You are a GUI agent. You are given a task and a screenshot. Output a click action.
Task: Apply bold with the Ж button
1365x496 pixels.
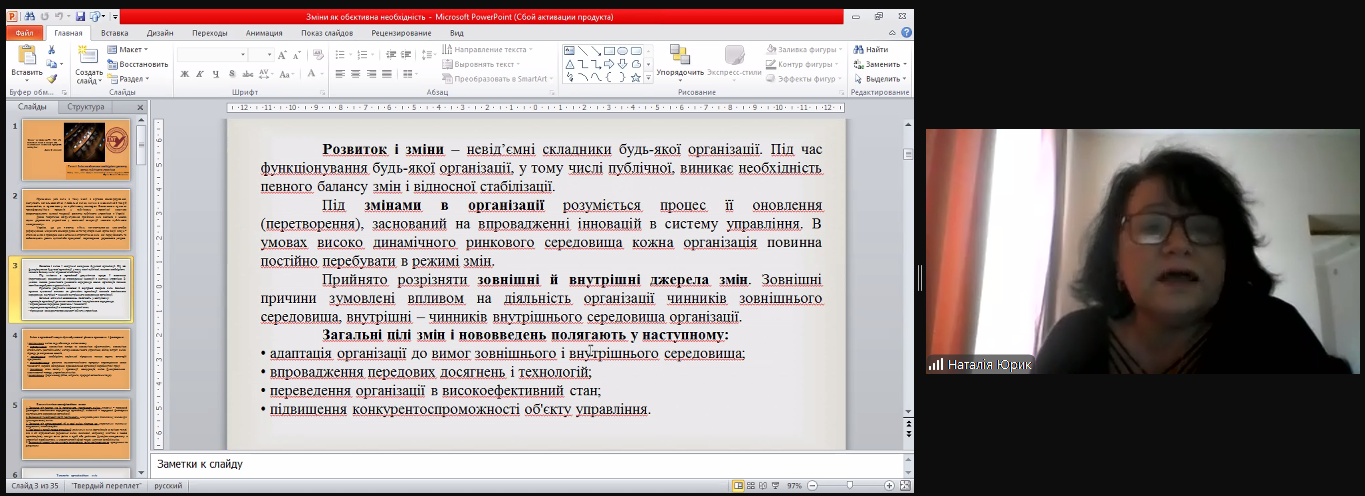(x=185, y=74)
